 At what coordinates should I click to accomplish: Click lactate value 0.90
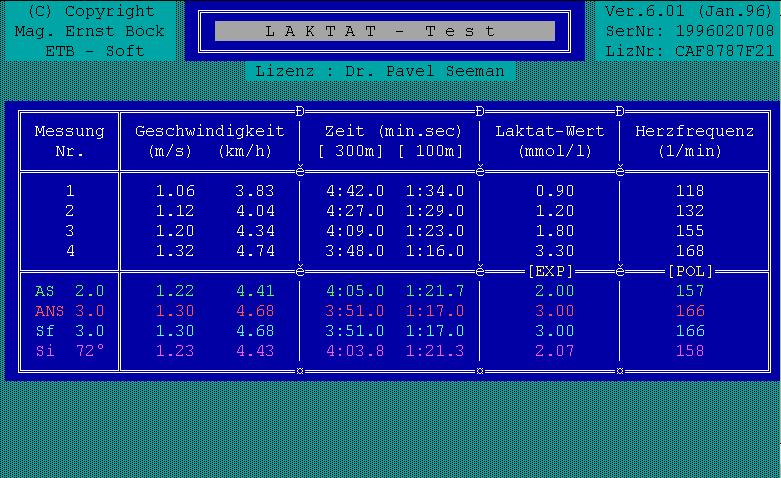[555, 191]
